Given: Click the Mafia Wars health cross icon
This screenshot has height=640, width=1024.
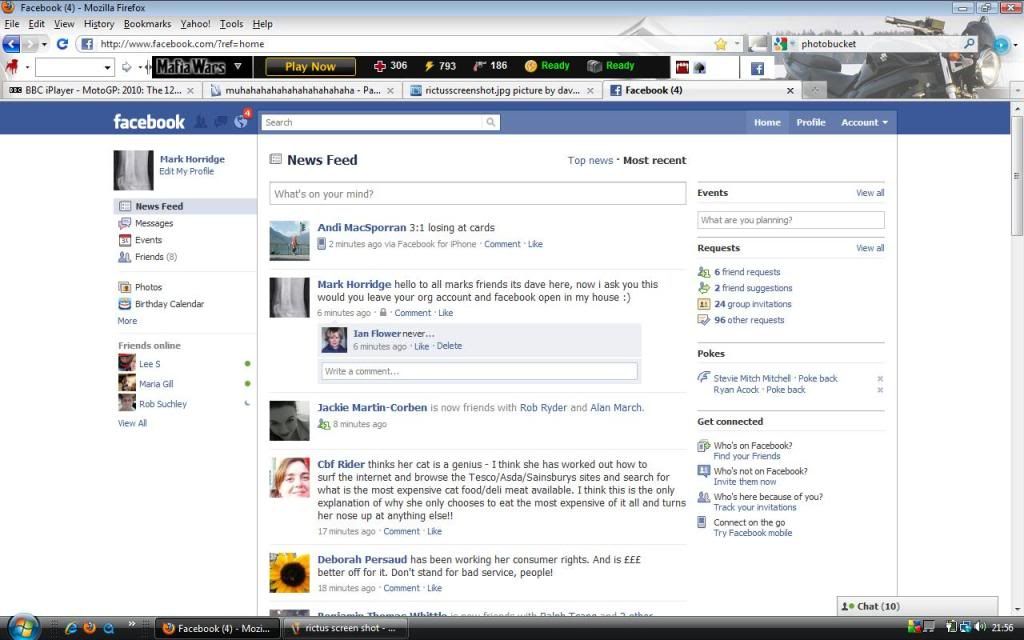Looking at the screenshot, I should tap(380, 66).
